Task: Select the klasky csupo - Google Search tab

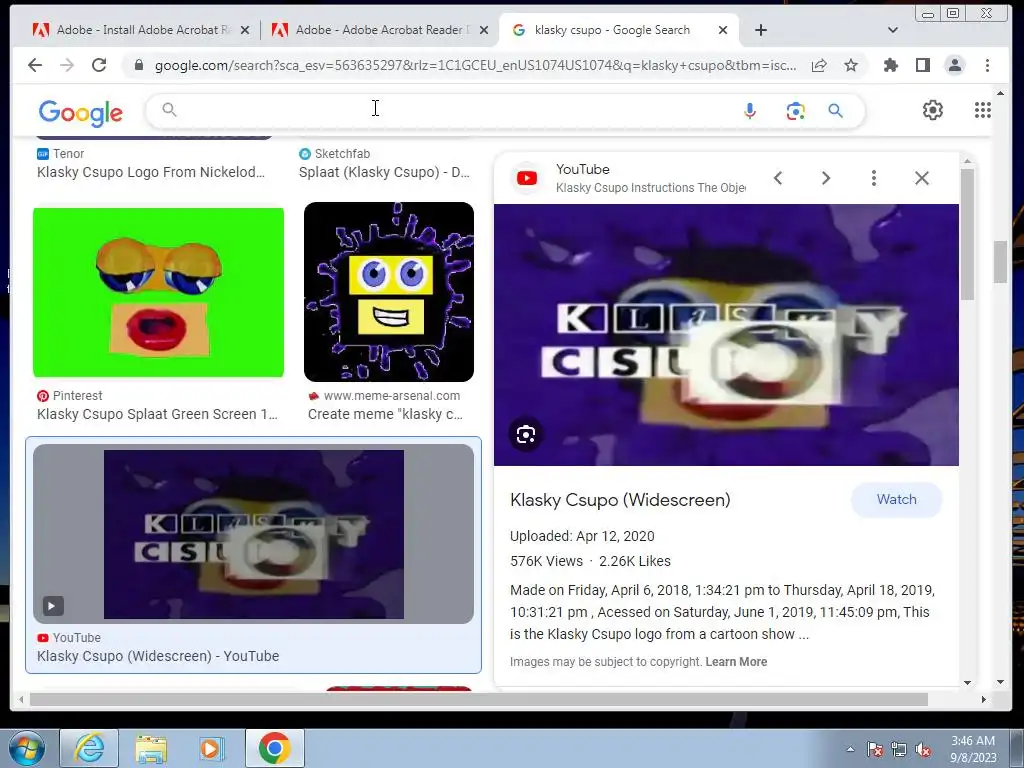Action: pyautogui.click(x=617, y=30)
